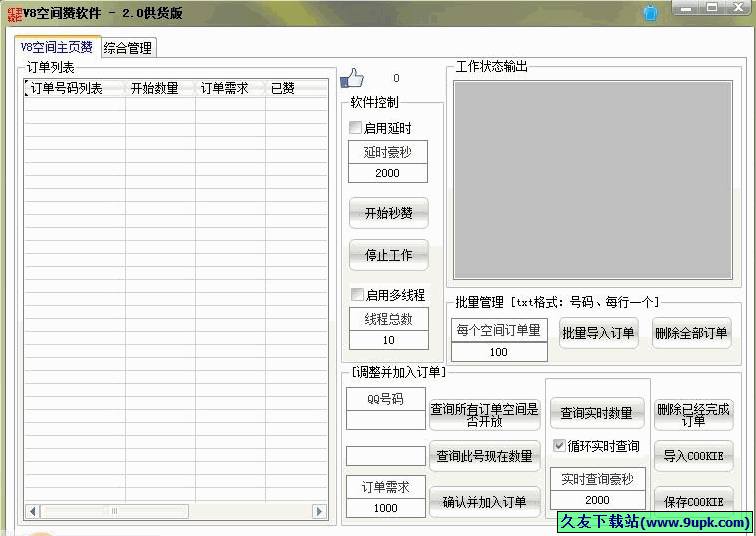The width and height of the screenshot is (756, 536).
Task: Click the 开始数量 column header
Action: (x=161, y=88)
